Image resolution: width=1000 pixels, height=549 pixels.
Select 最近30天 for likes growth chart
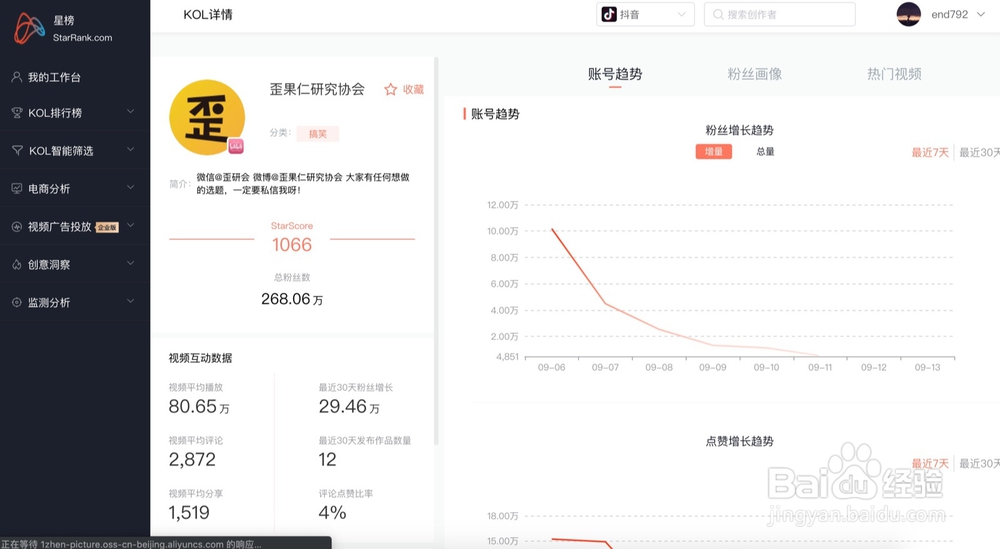980,464
